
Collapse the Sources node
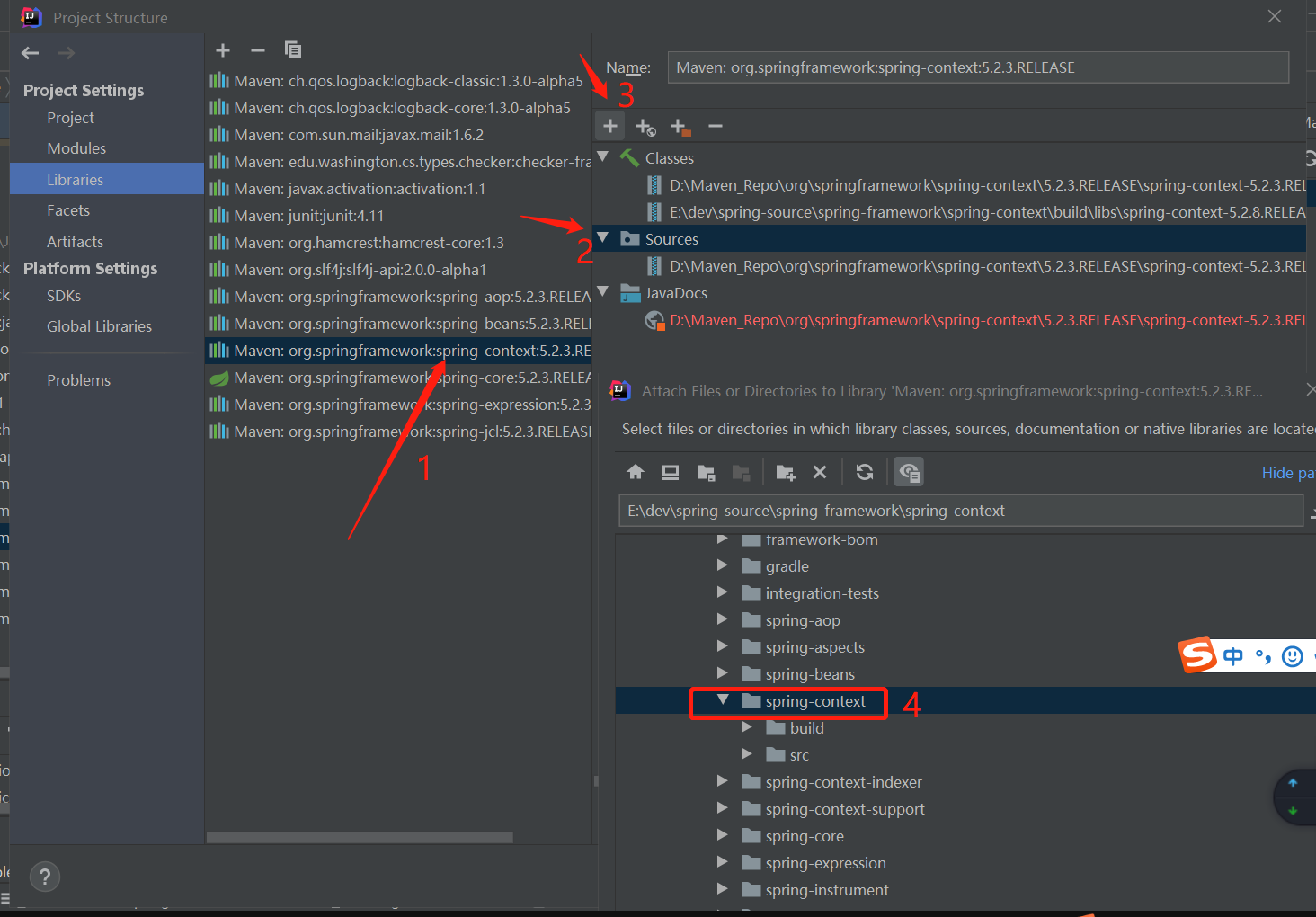pos(603,238)
